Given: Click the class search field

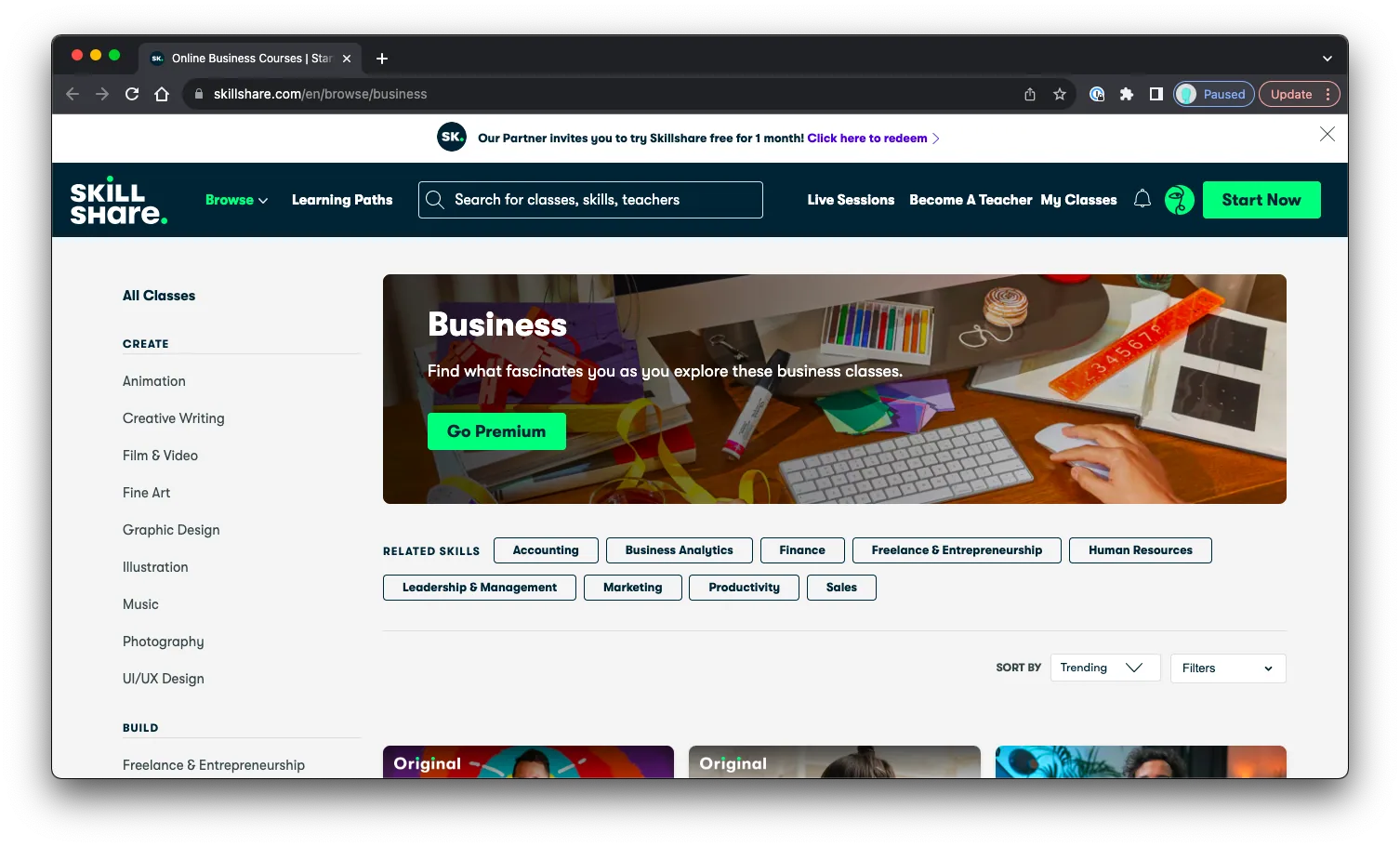Looking at the screenshot, I should [x=590, y=200].
